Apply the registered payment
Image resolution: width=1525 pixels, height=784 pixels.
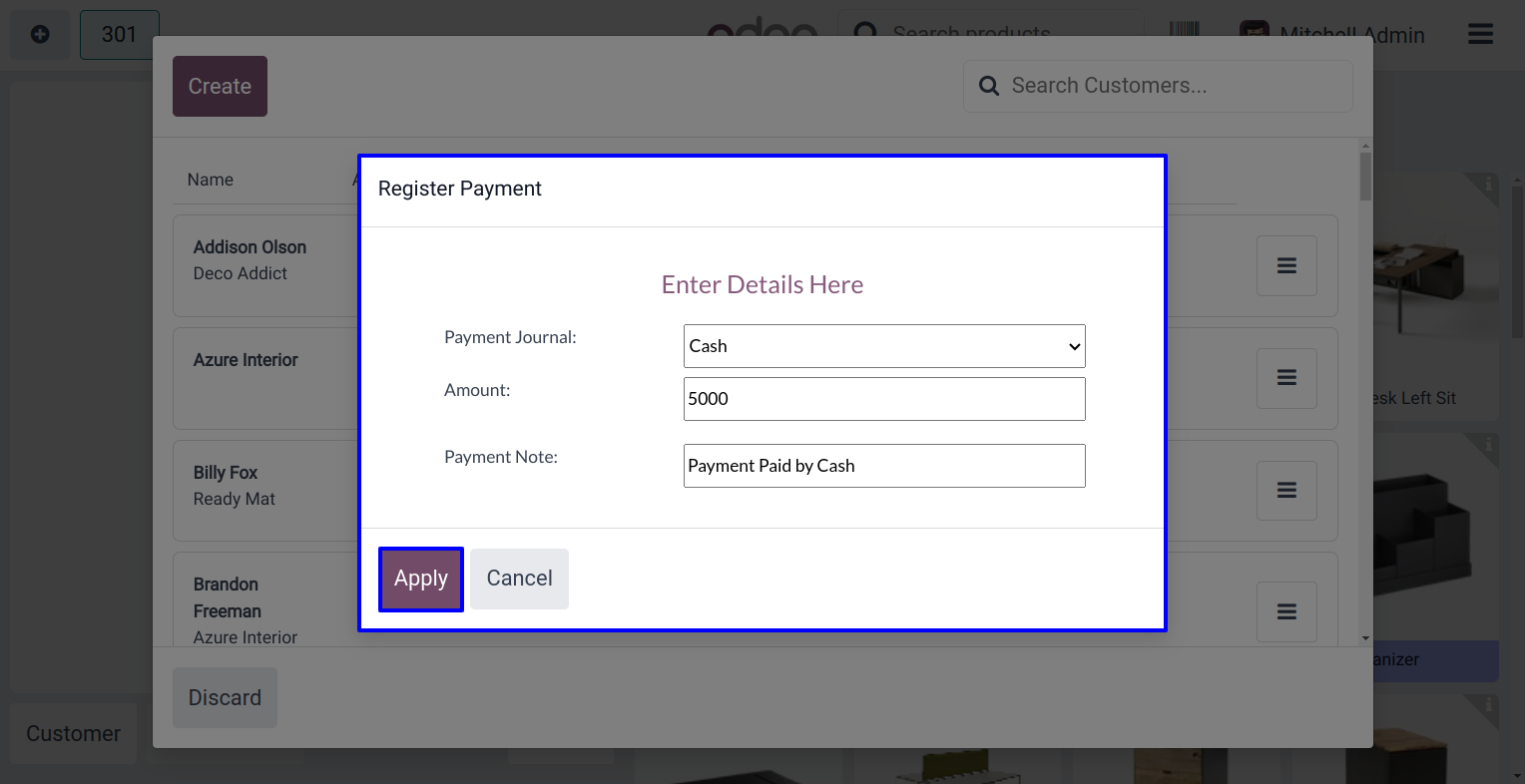tap(421, 579)
